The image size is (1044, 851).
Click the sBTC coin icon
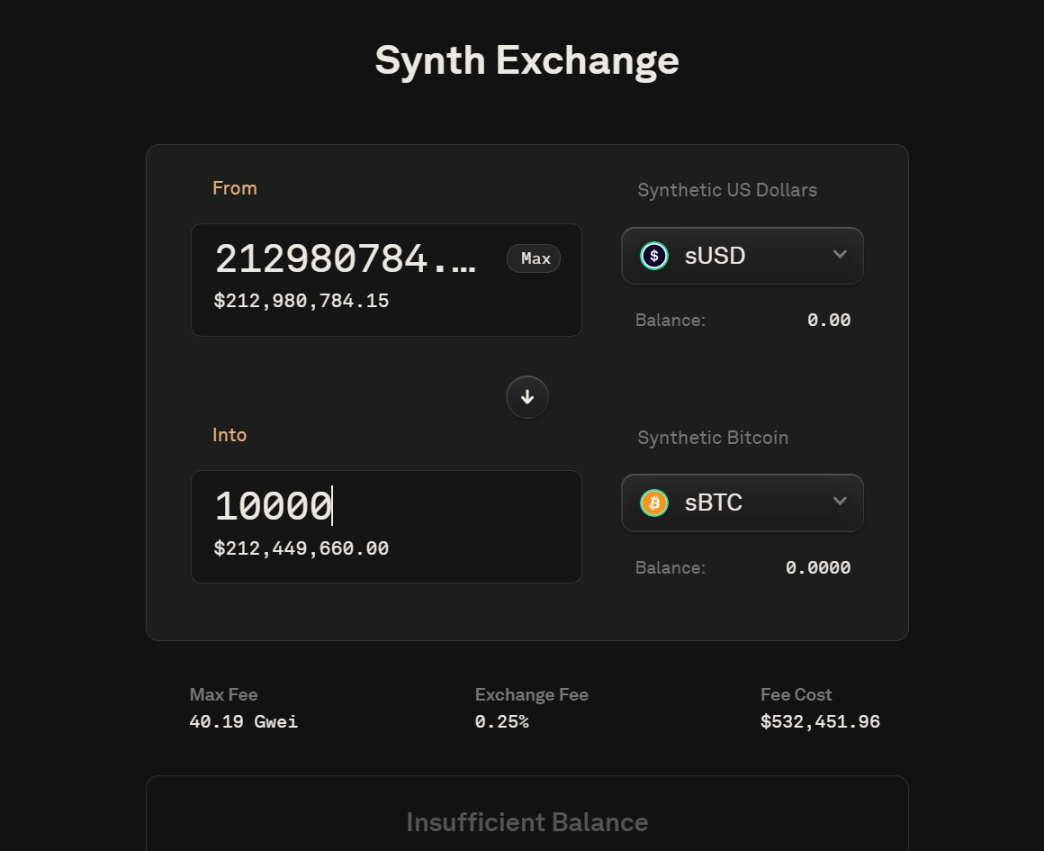[654, 503]
